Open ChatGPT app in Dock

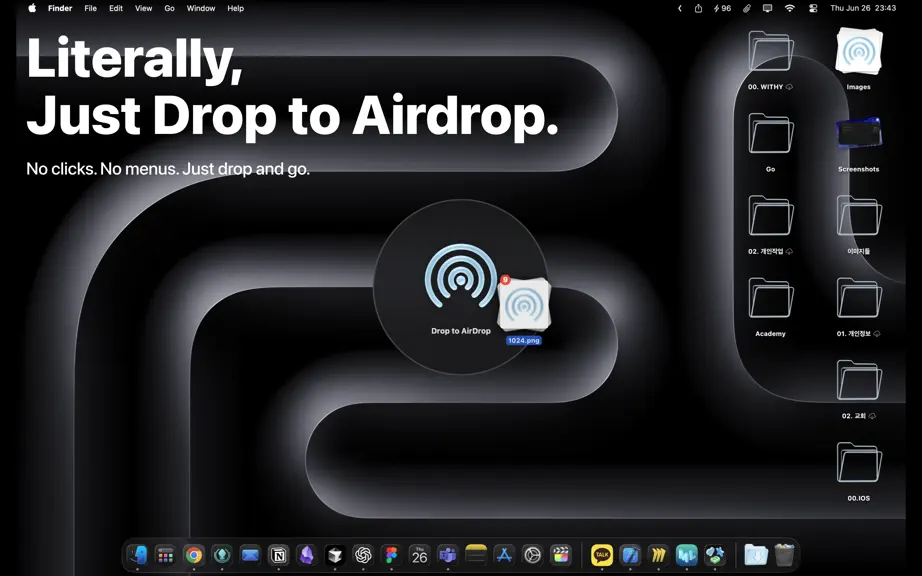coord(363,555)
